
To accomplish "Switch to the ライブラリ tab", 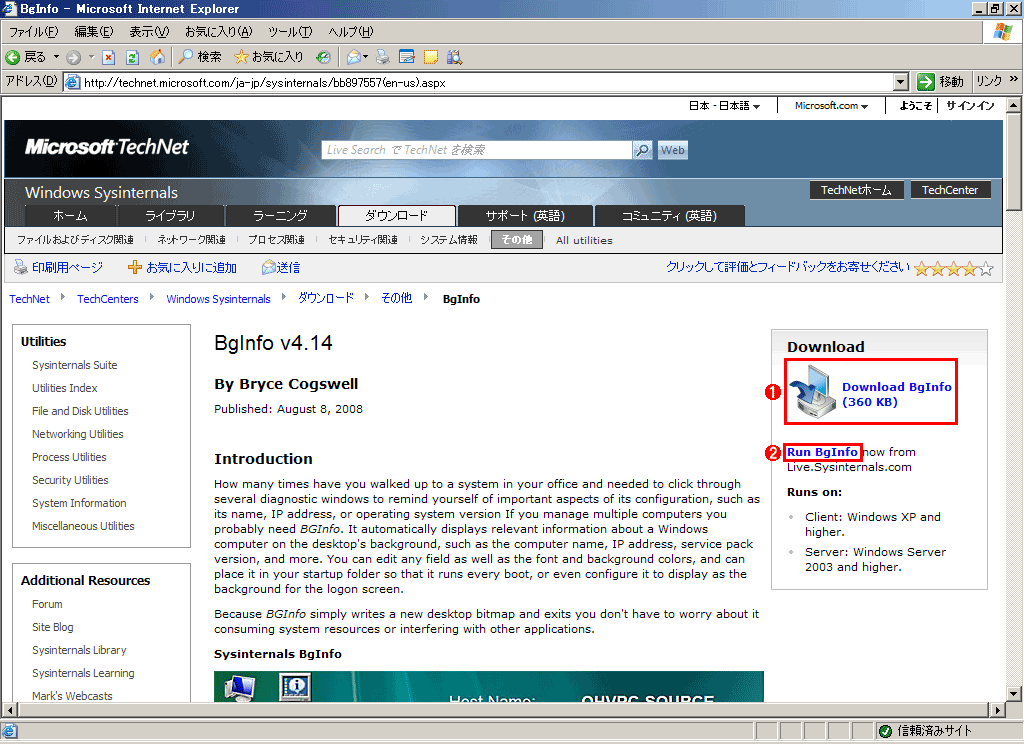I will tap(170, 216).
